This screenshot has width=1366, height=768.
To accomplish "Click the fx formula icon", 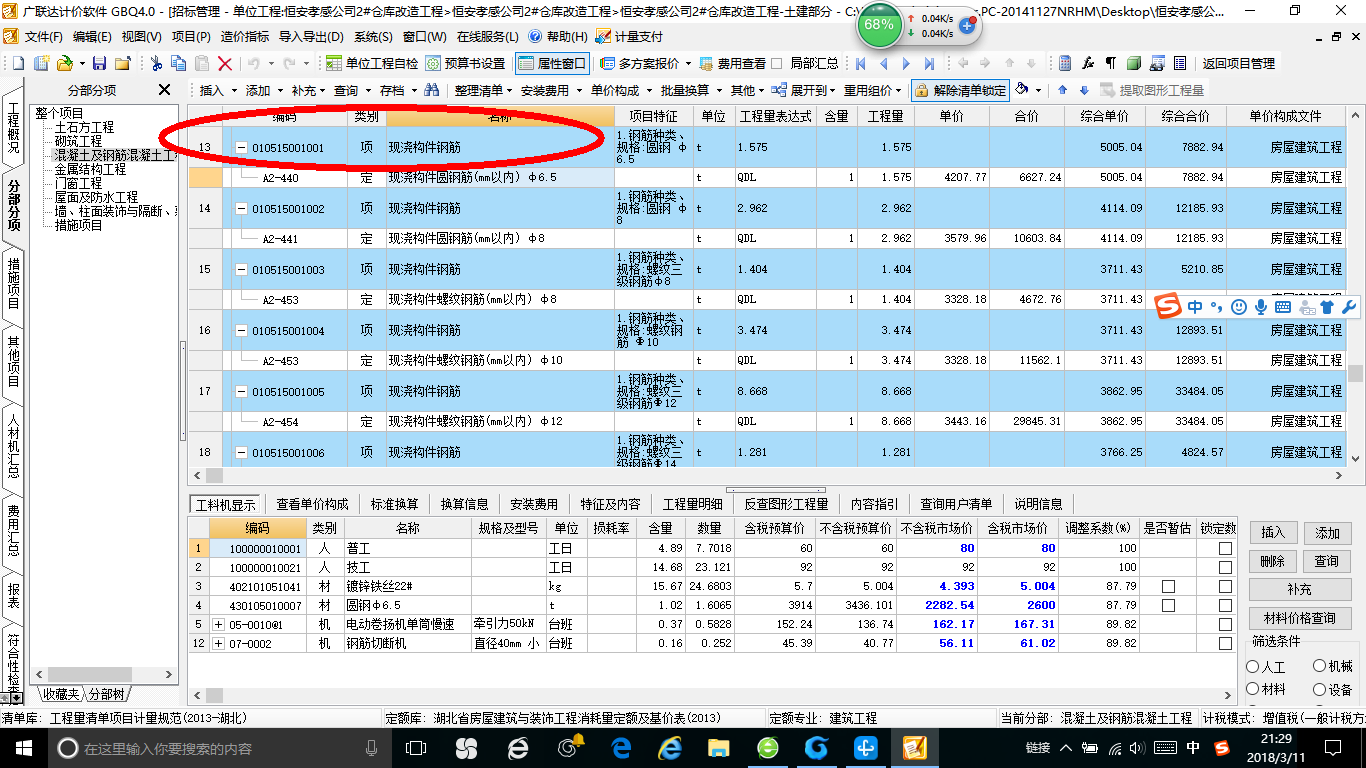I will pyautogui.click(x=1088, y=63).
